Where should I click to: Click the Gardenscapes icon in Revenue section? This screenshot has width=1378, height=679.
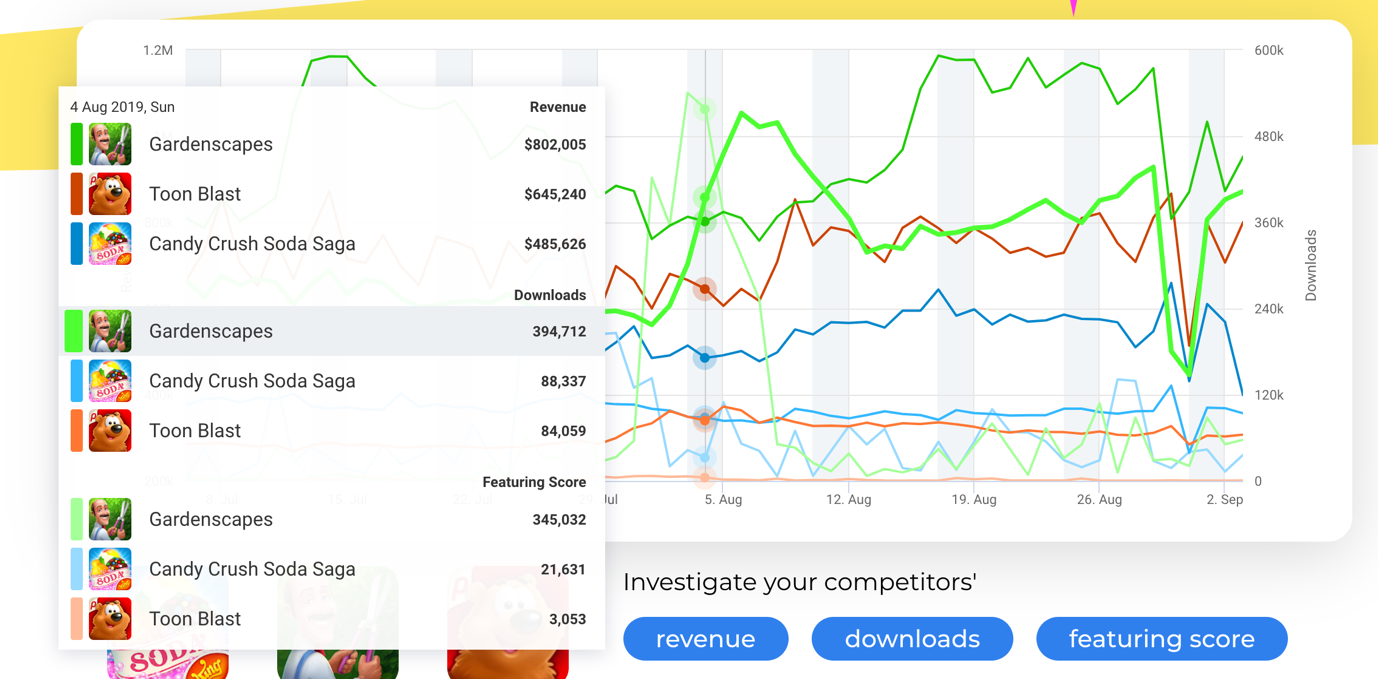(x=110, y=144)
